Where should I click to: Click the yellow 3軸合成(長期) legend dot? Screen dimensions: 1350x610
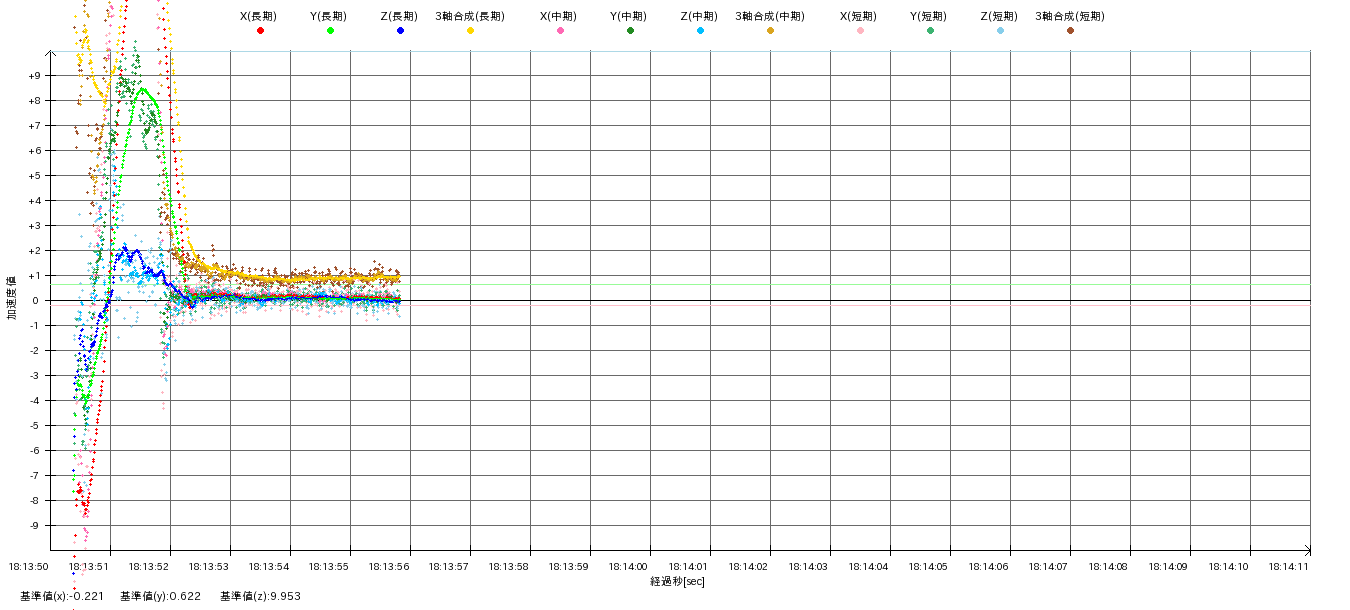coord(470,31)
